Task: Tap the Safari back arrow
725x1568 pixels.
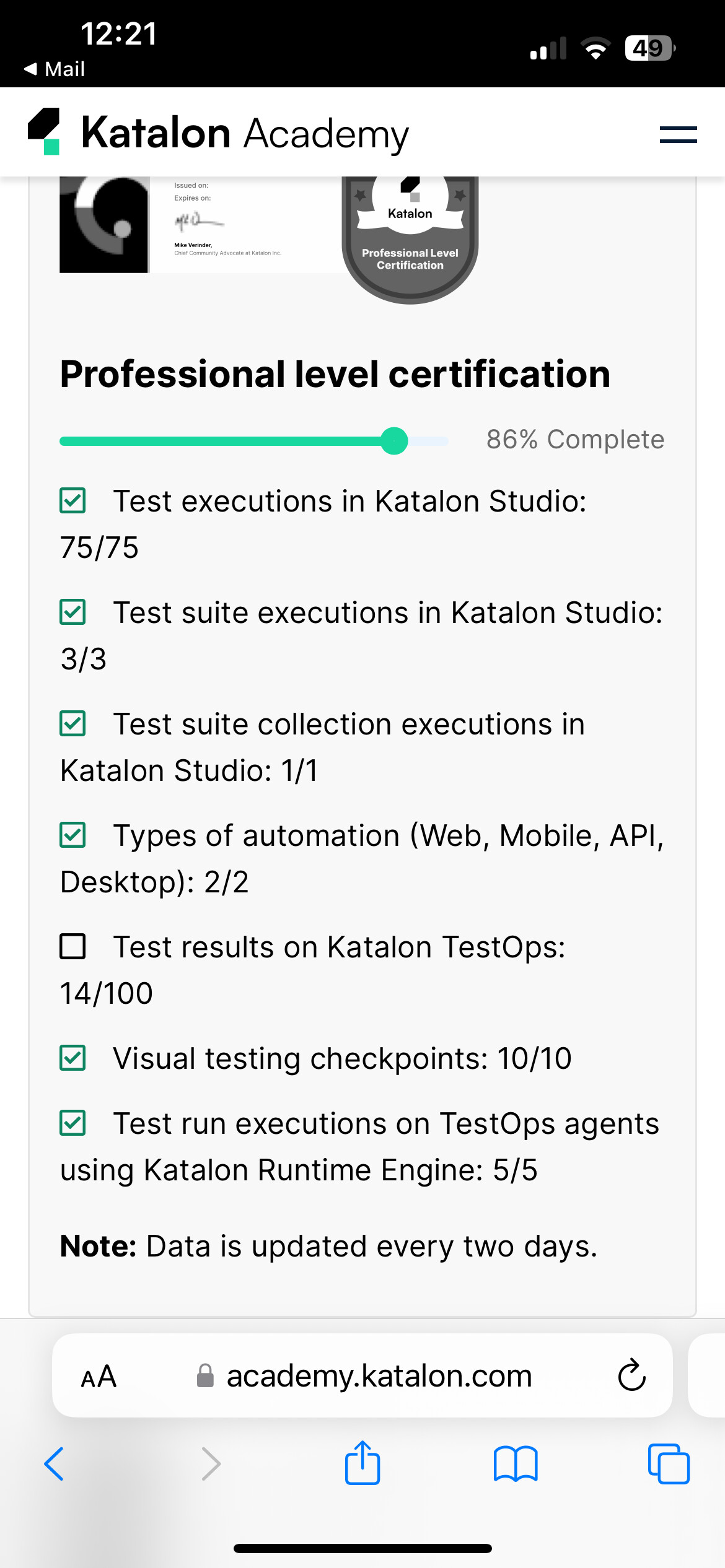Action: click(x=54, y=1464)
